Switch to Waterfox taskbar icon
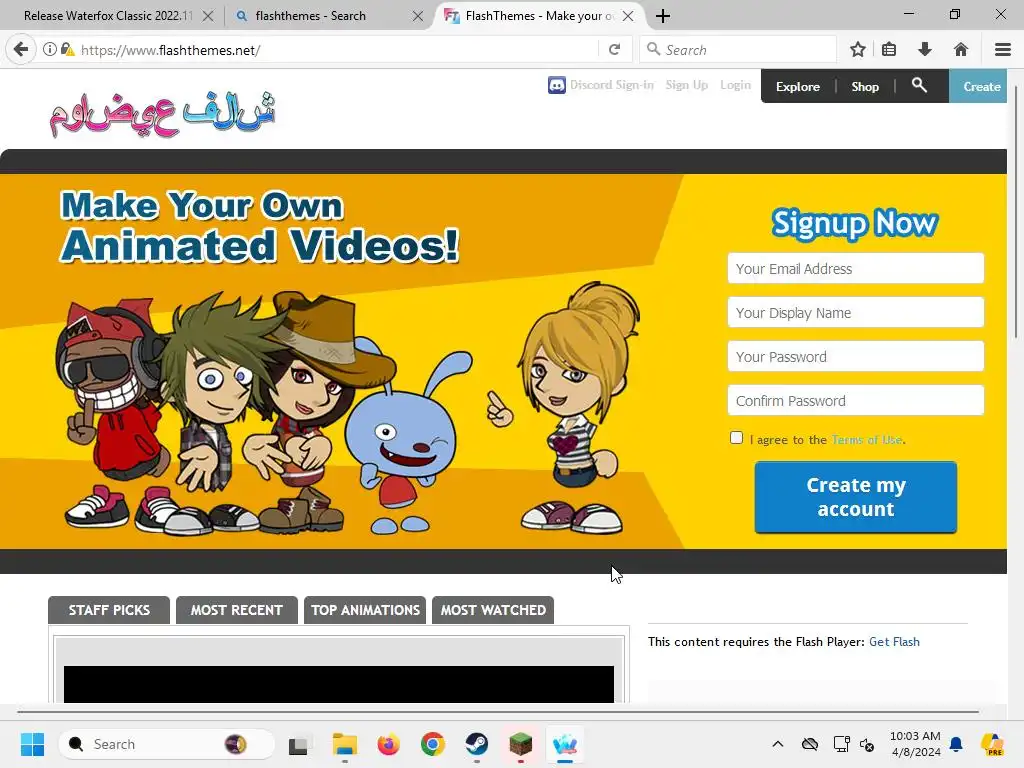 click(x=565, y=744)
